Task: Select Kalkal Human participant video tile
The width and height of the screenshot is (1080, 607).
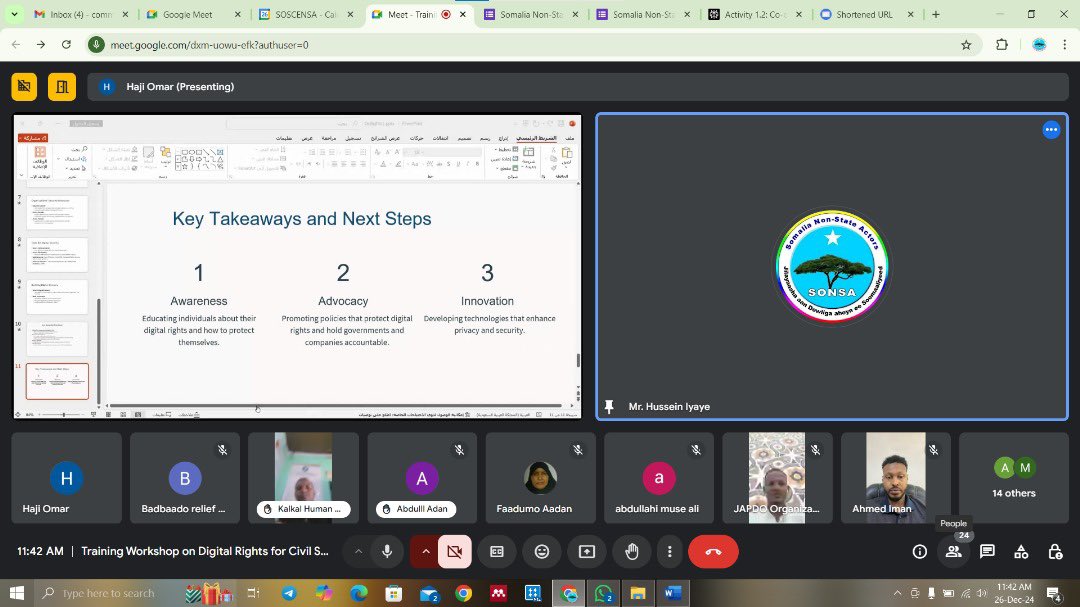Action: coord(304,478)
